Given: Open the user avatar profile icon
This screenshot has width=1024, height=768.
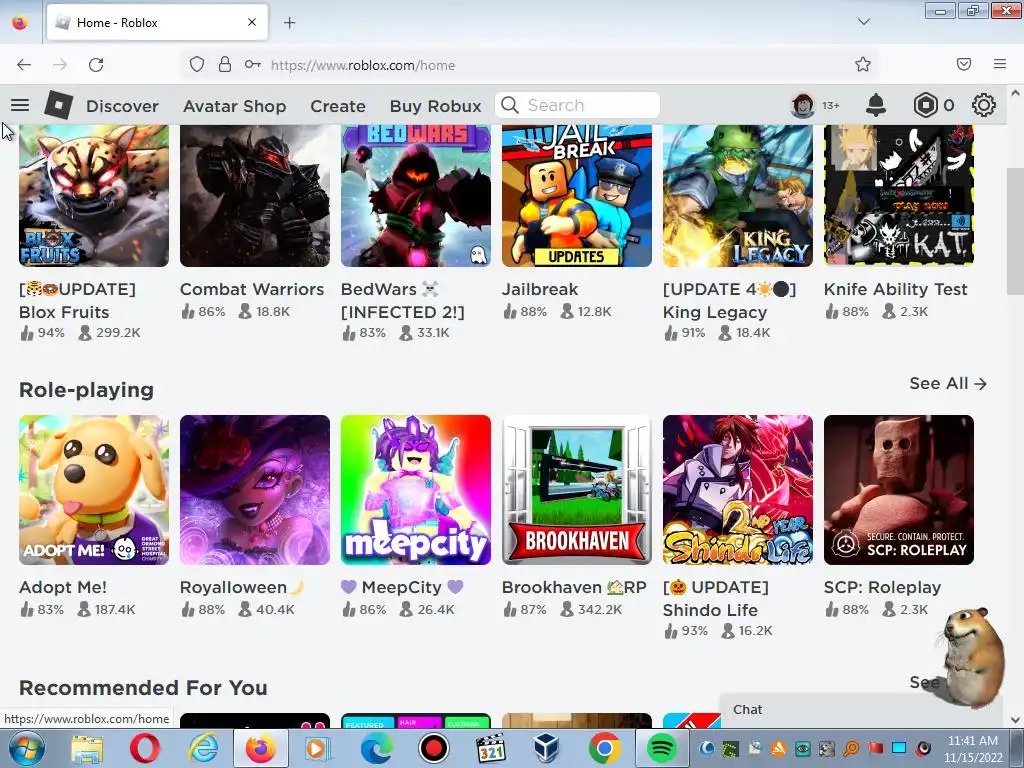Looking at the screenshot, I should [803, 105].
